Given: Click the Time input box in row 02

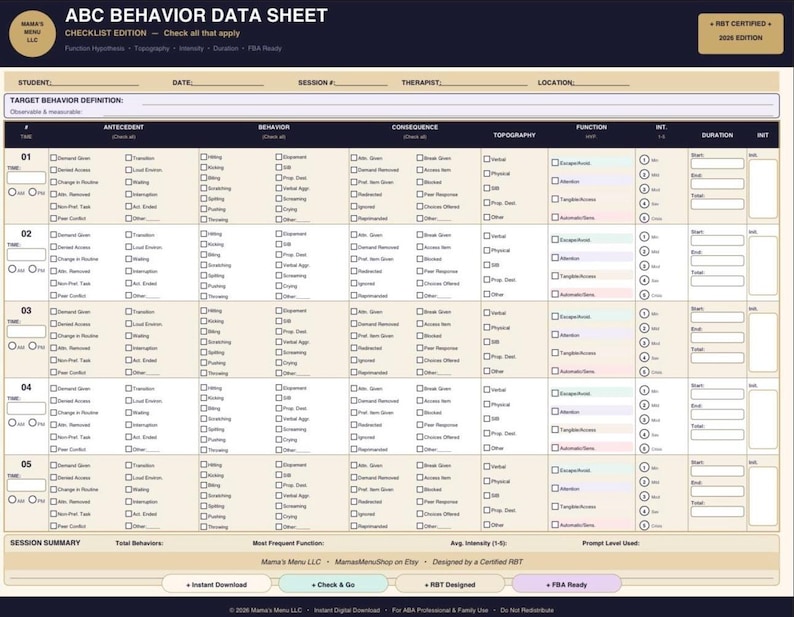Looking at the screenshot, I should point(26,254).
